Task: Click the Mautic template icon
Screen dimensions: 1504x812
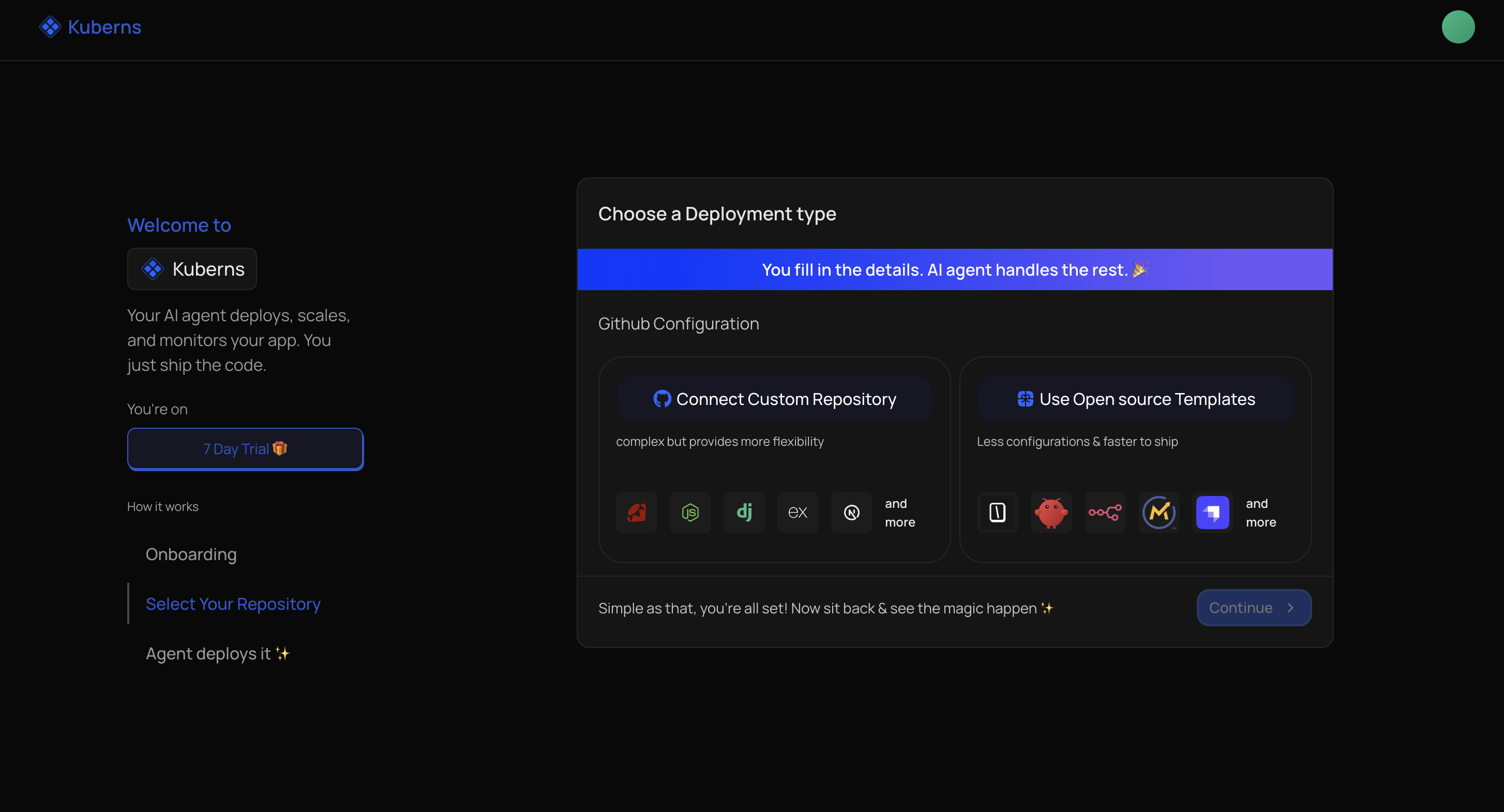Action: pyautogui.click(x=1159, y=513)
